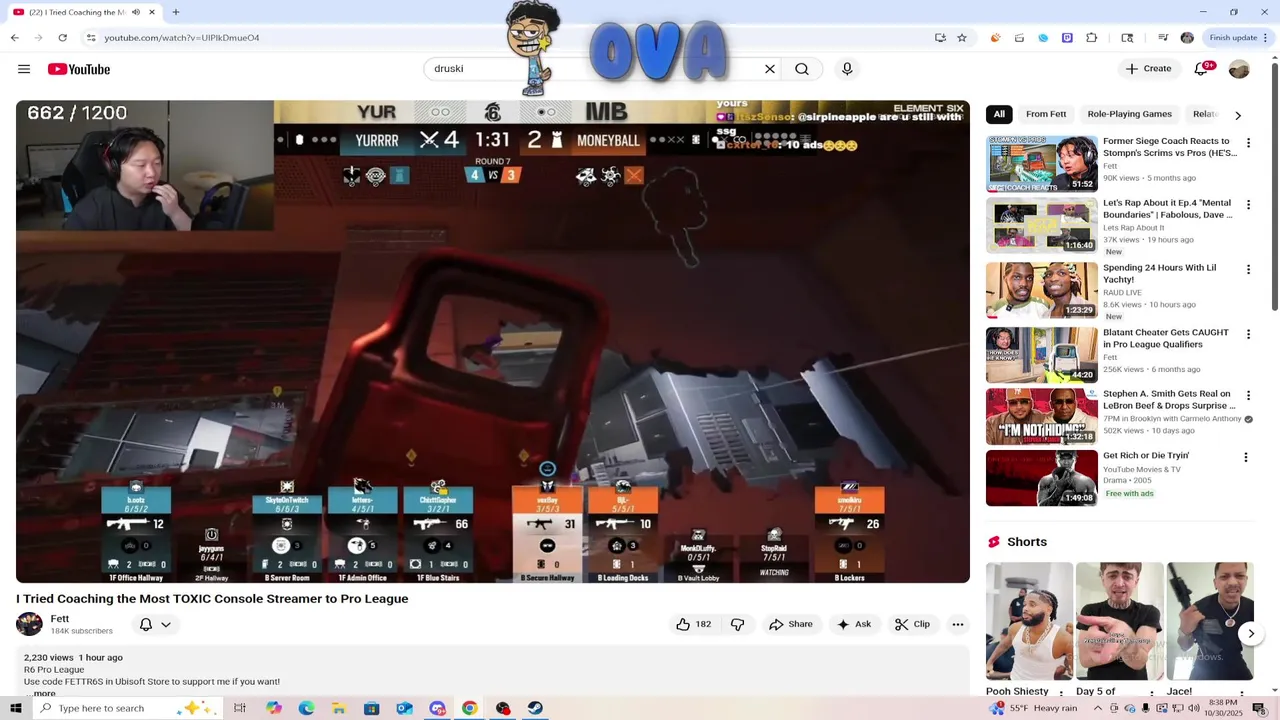Screen dimensions: 1280x720
Task: Open more actions three-dot menu under video
Action: [x=958, y=624]
